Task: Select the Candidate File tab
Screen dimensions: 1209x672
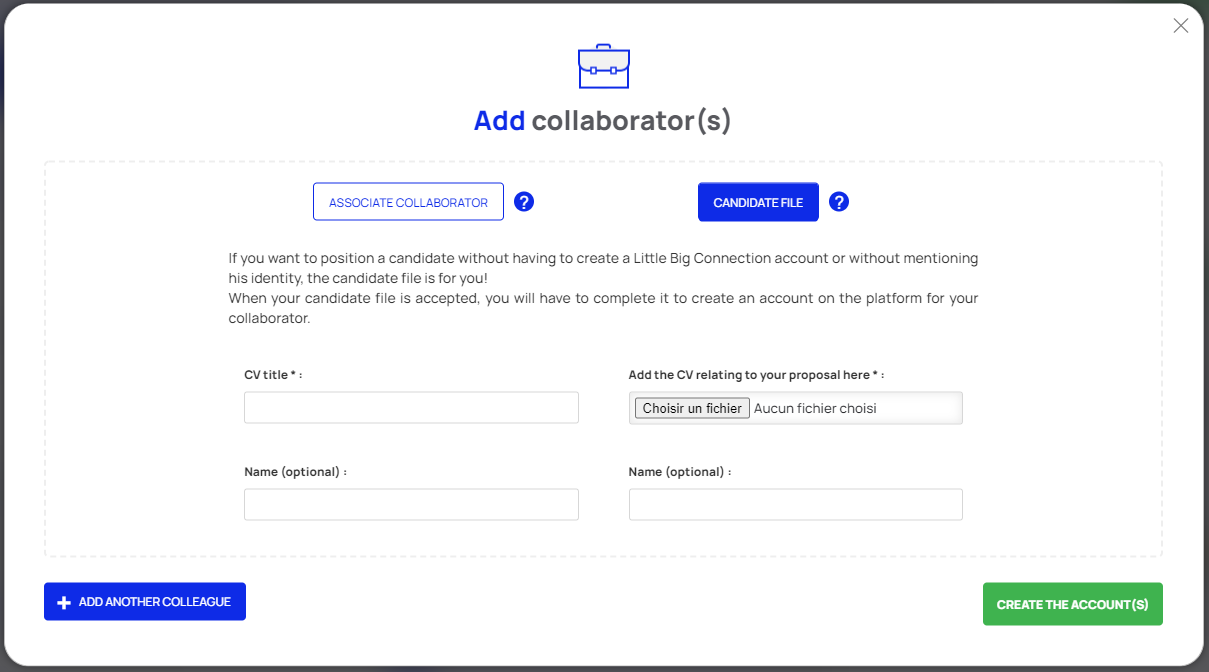Action: coord(758,202)
